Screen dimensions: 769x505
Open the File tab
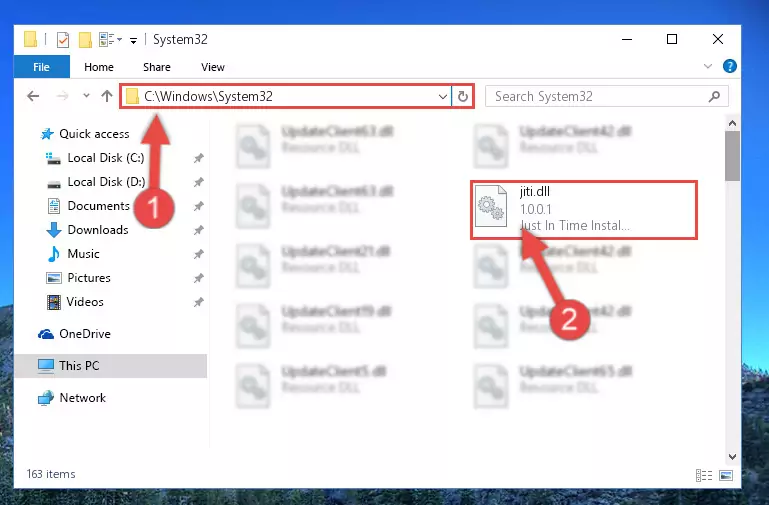point(42,67)
